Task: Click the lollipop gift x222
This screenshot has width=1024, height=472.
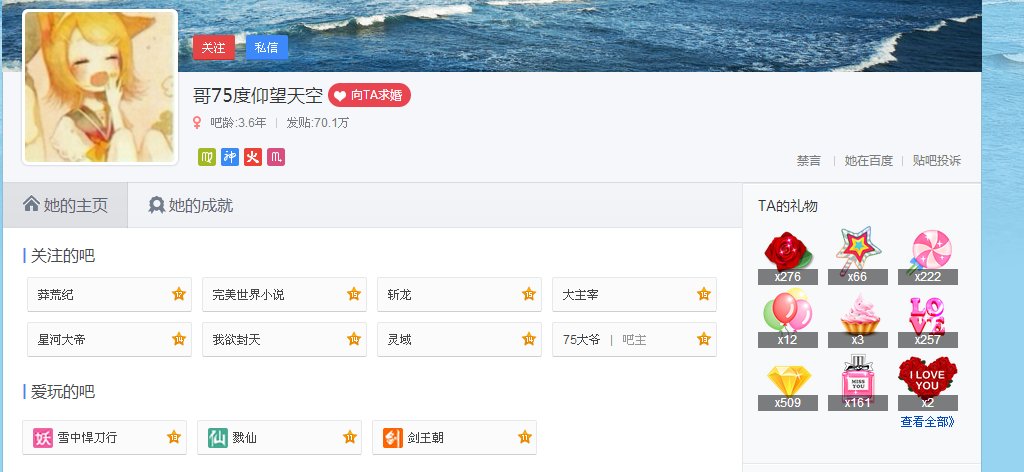Action: tap(928, 257)
